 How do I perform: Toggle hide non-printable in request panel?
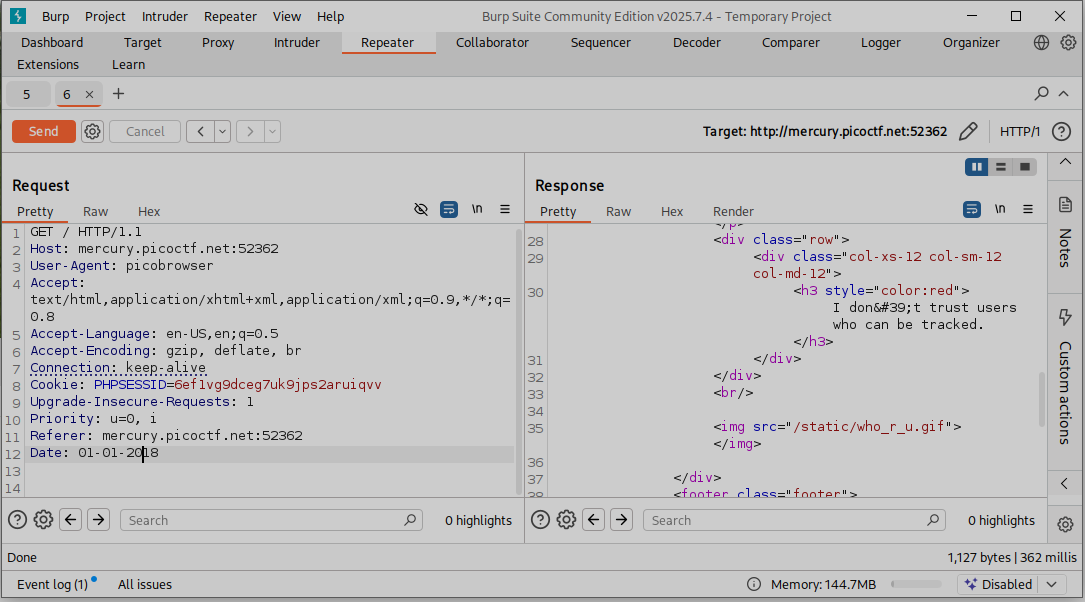tap(421, 209)
